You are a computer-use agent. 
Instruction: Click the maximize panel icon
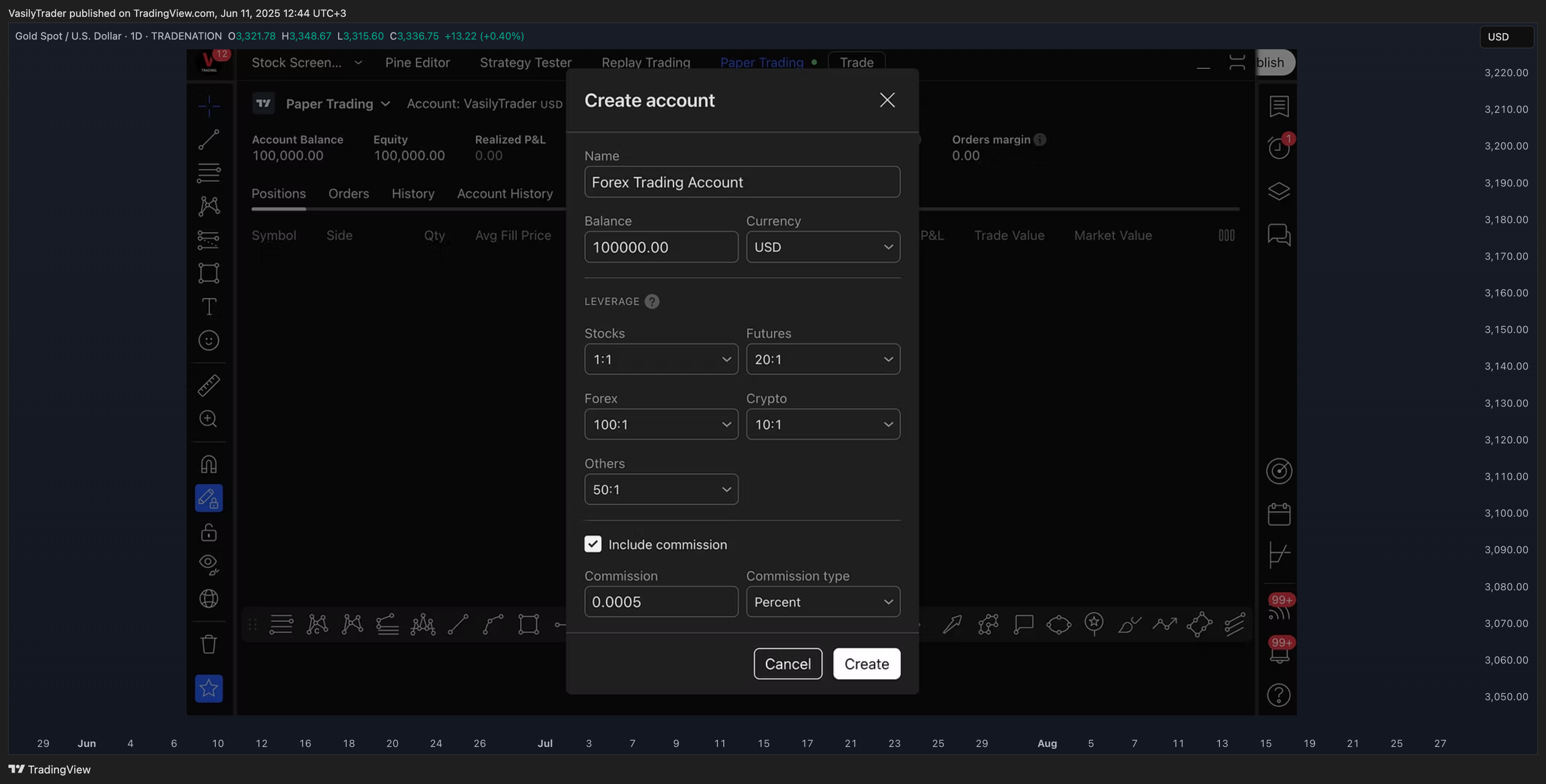[x=1237, y=62]
